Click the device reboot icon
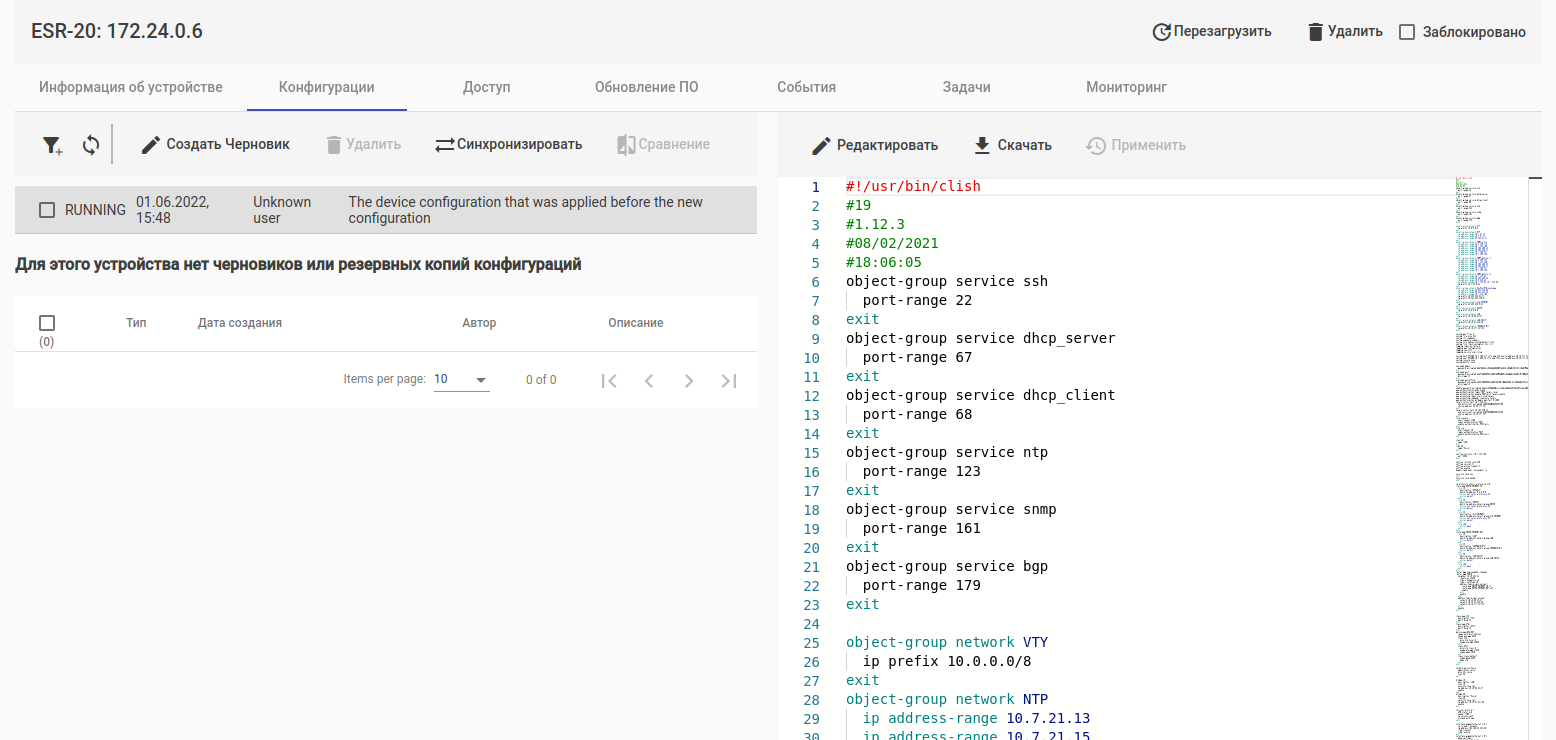Image resolution: width=1556 pixels, height=740 pixels. [x=1161, y=32]
